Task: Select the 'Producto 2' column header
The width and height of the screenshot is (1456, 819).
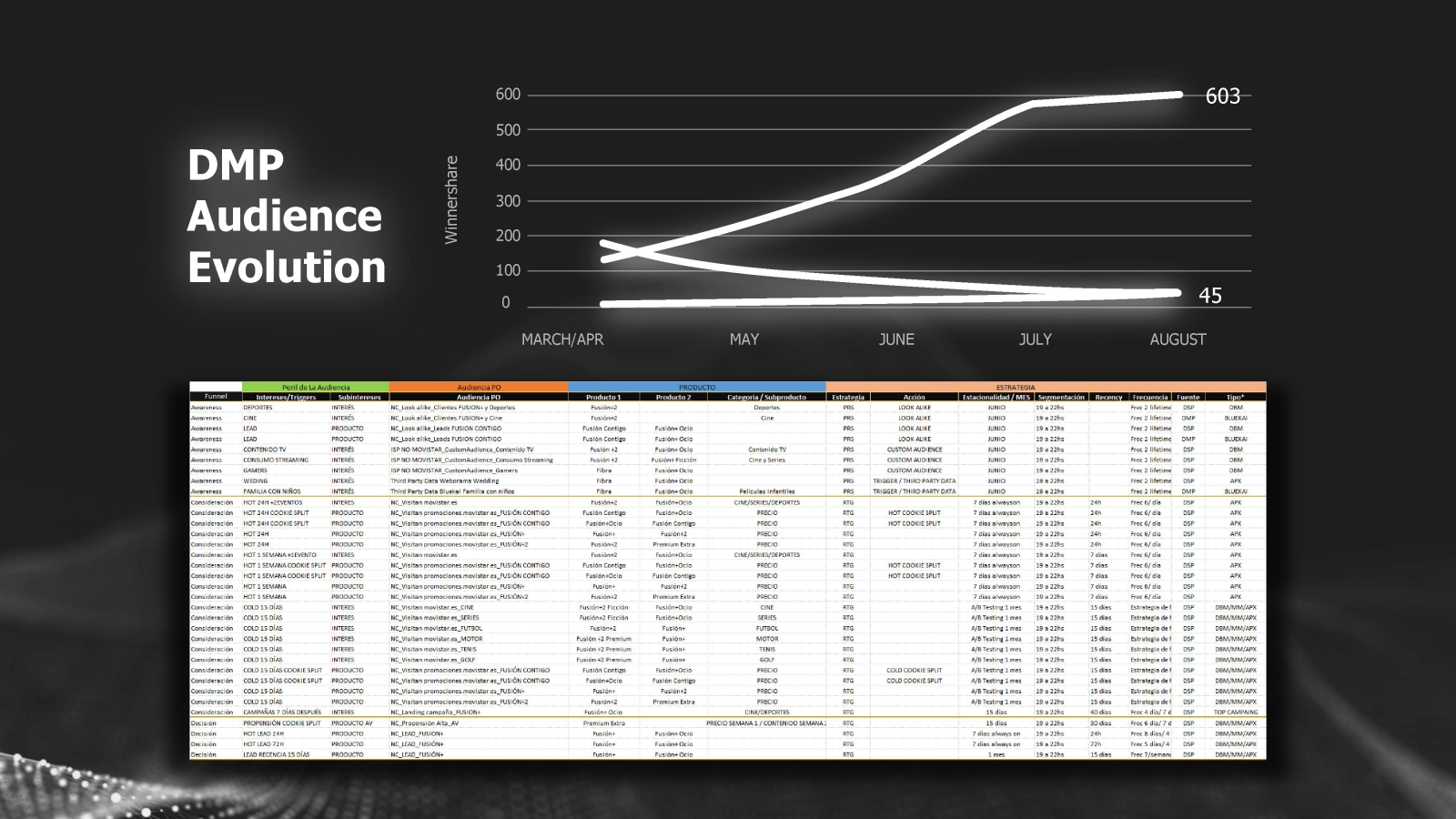Action: click(x=673, y=397)
